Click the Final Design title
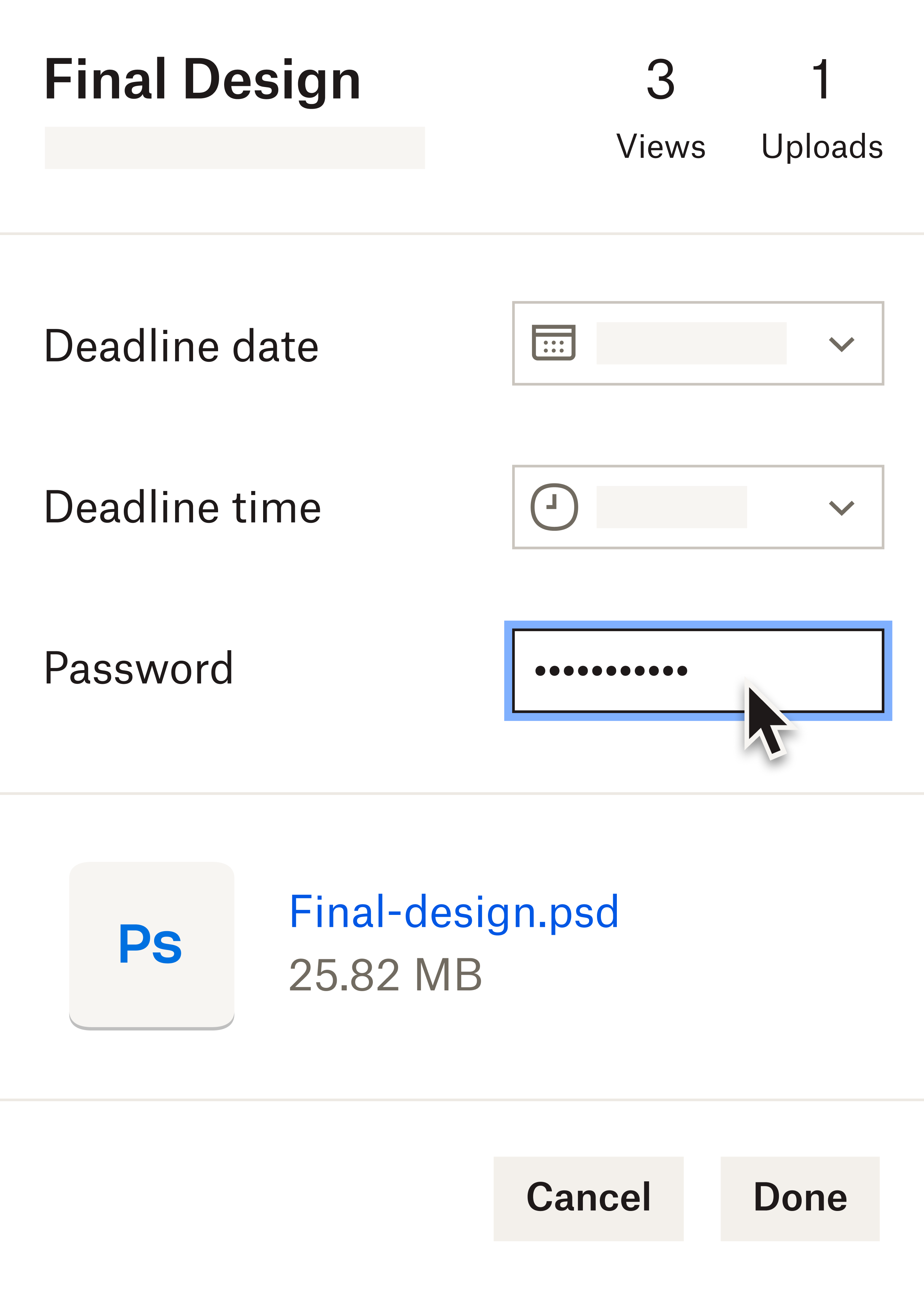Viewport: 924px width, 1294px height. [202, 80]
